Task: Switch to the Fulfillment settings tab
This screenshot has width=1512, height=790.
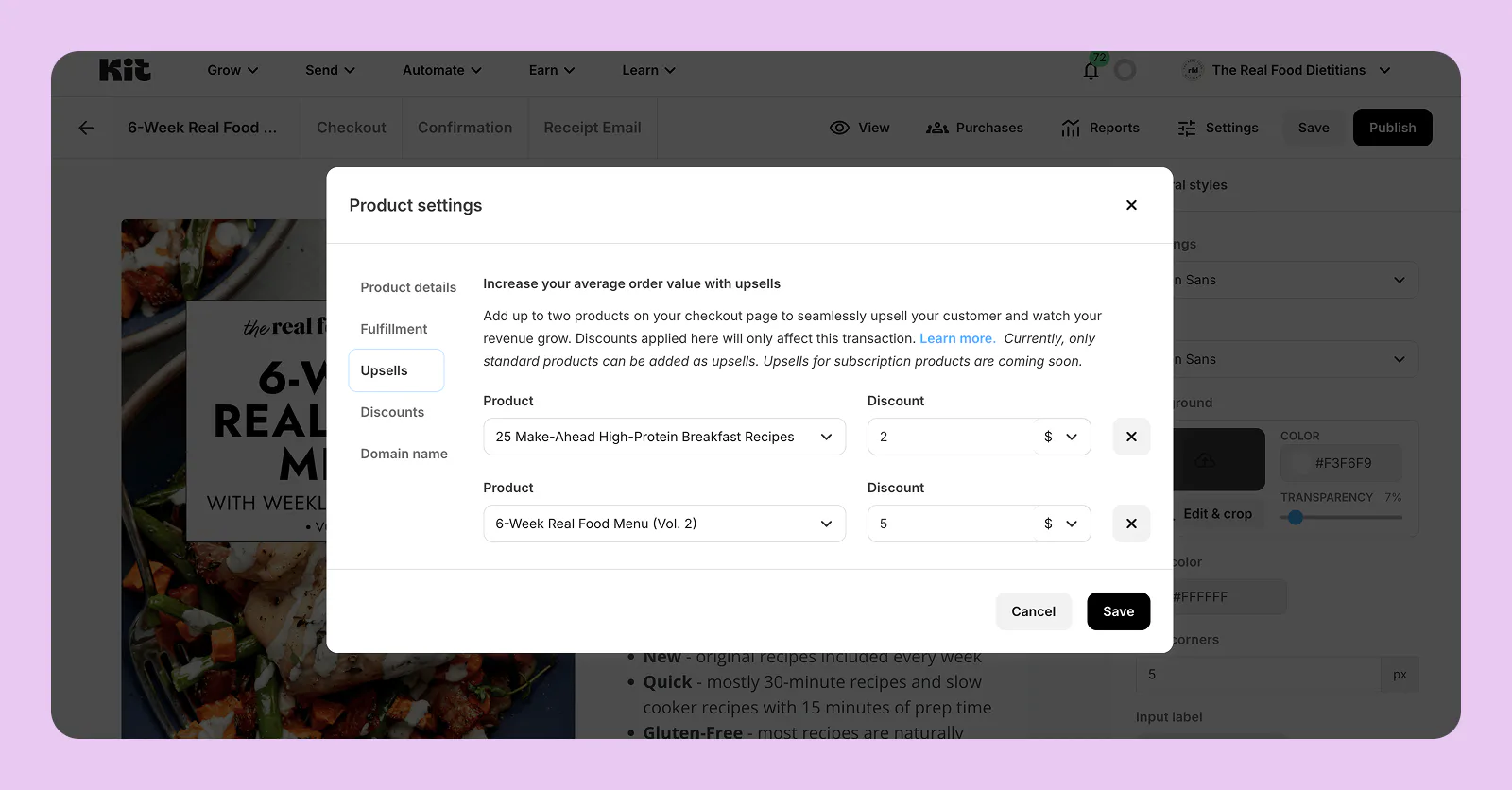Action: coord(393,329)
